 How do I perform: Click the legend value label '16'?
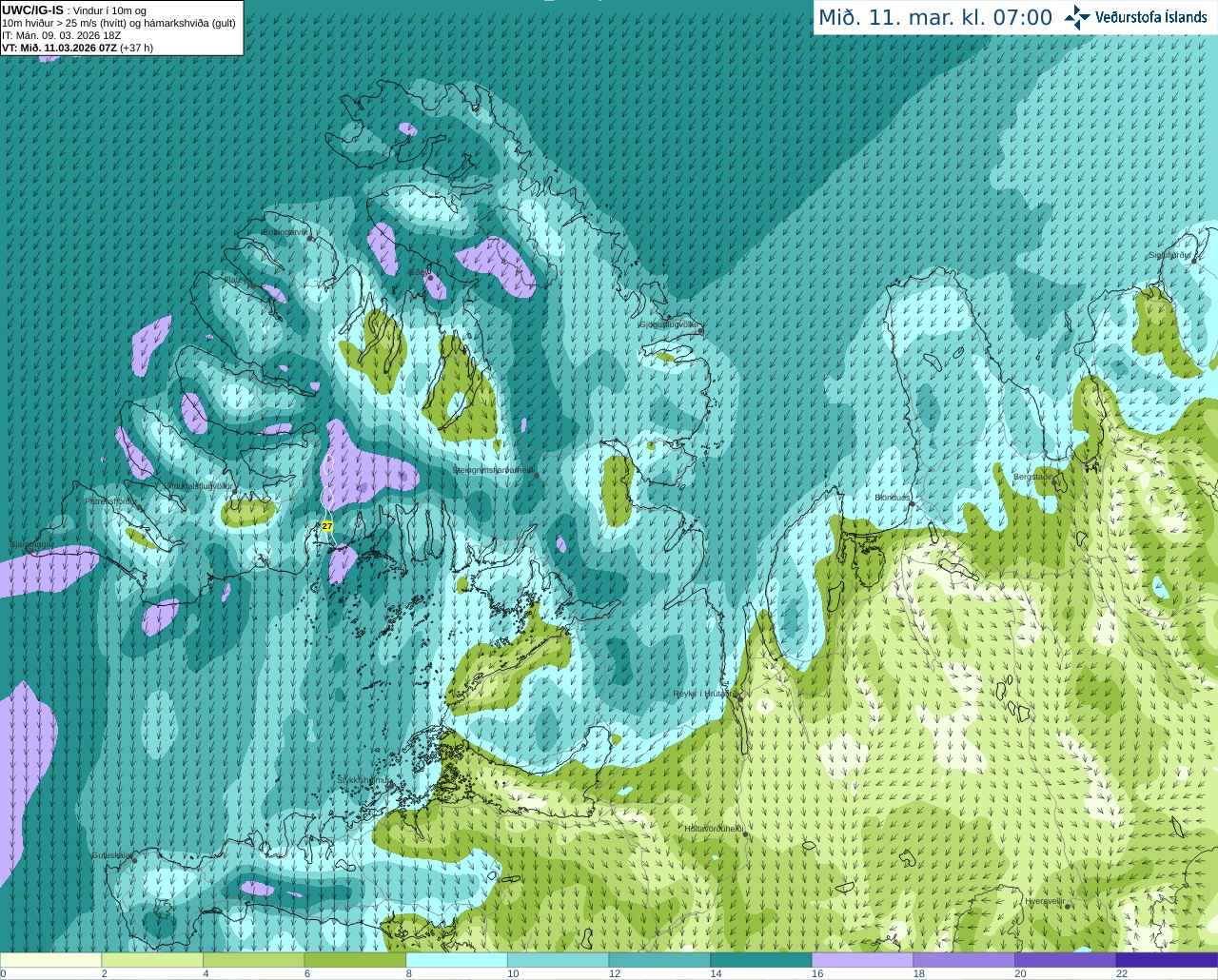(x=816, y=973)
